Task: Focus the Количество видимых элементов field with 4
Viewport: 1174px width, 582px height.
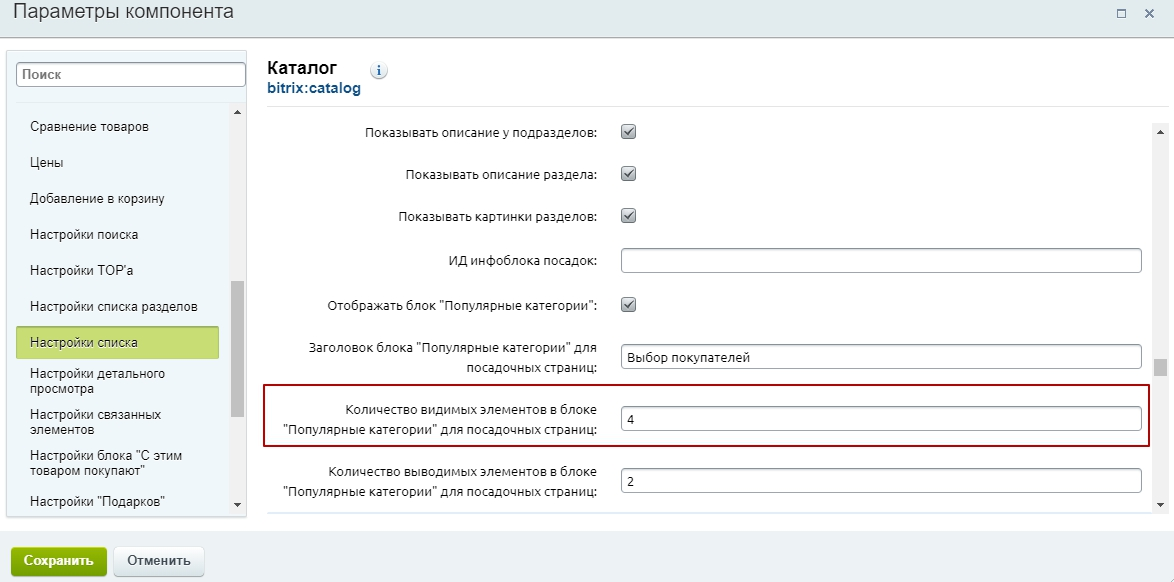Action: pyautogui.click(x=881, y=419)
